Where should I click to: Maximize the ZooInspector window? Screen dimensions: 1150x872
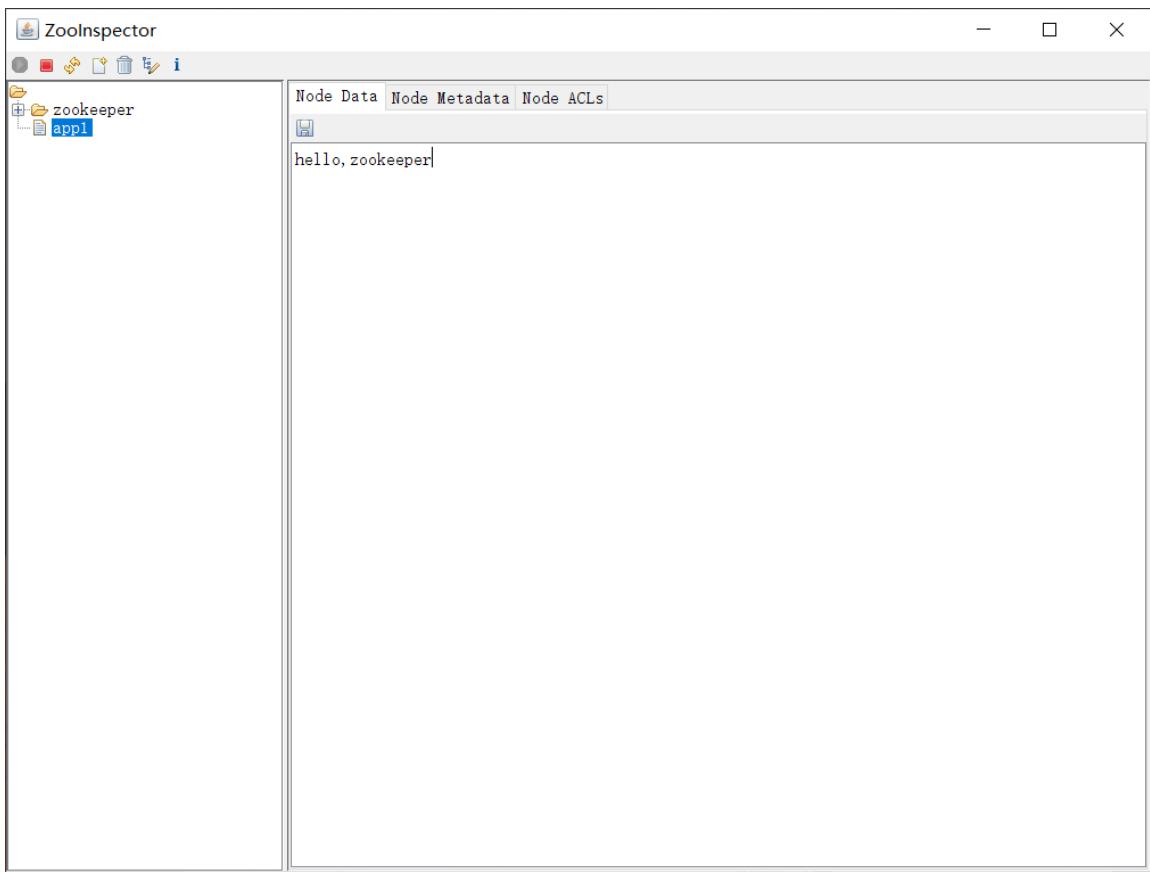(x=1050, y=29)
